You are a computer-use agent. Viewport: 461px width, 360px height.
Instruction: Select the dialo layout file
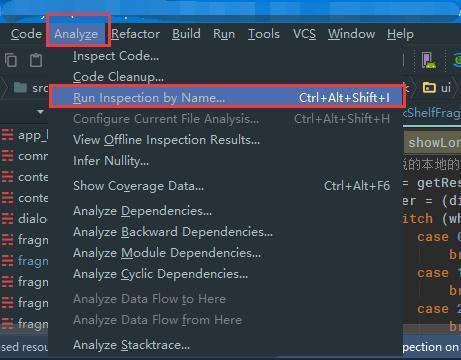25,219
